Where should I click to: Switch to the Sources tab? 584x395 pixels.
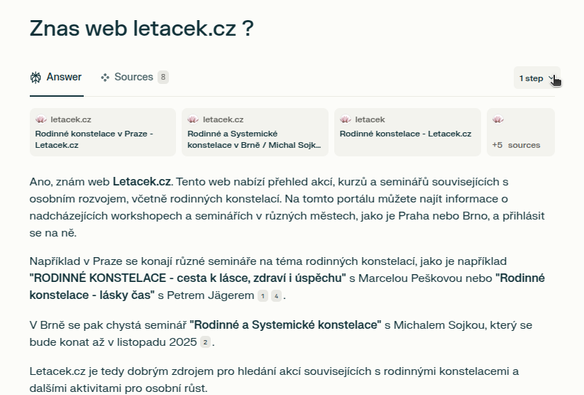134,77
